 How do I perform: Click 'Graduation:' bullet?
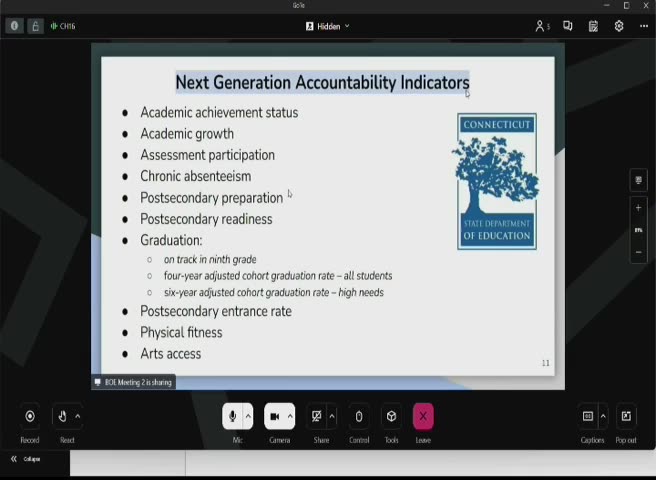tap(171, 240)
